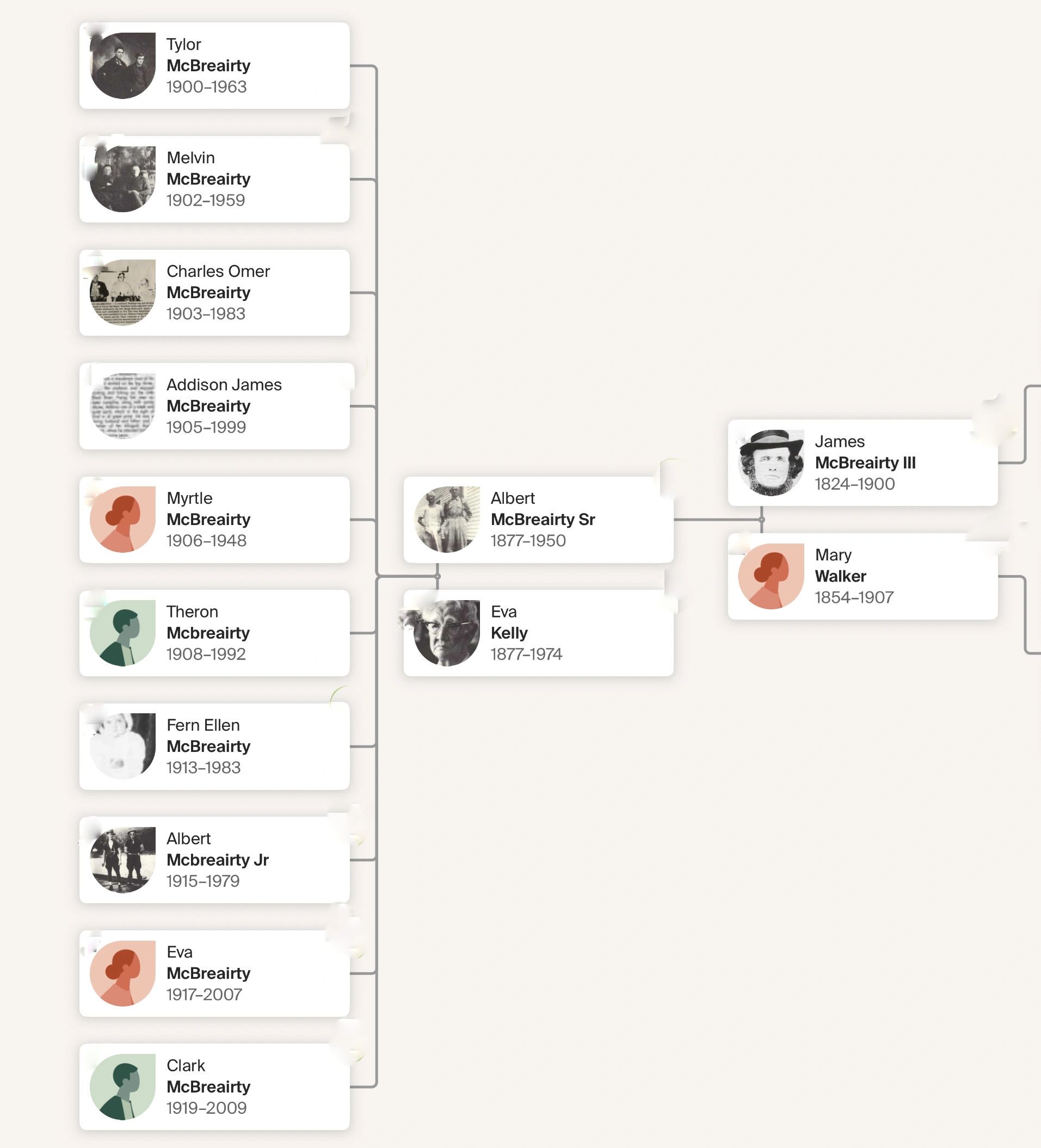Click the Albert Sr and Eva Kelly connector node
Viewport: 1041px width, 1148px height.
438,576
